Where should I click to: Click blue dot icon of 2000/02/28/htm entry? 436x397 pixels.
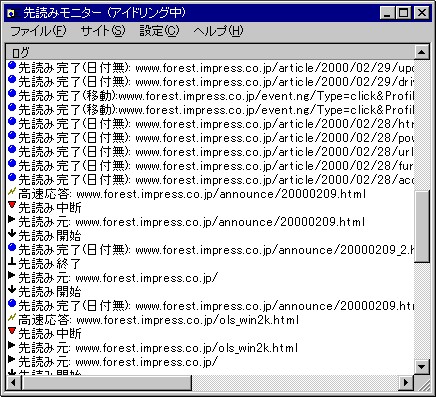[x=12, y=122]
